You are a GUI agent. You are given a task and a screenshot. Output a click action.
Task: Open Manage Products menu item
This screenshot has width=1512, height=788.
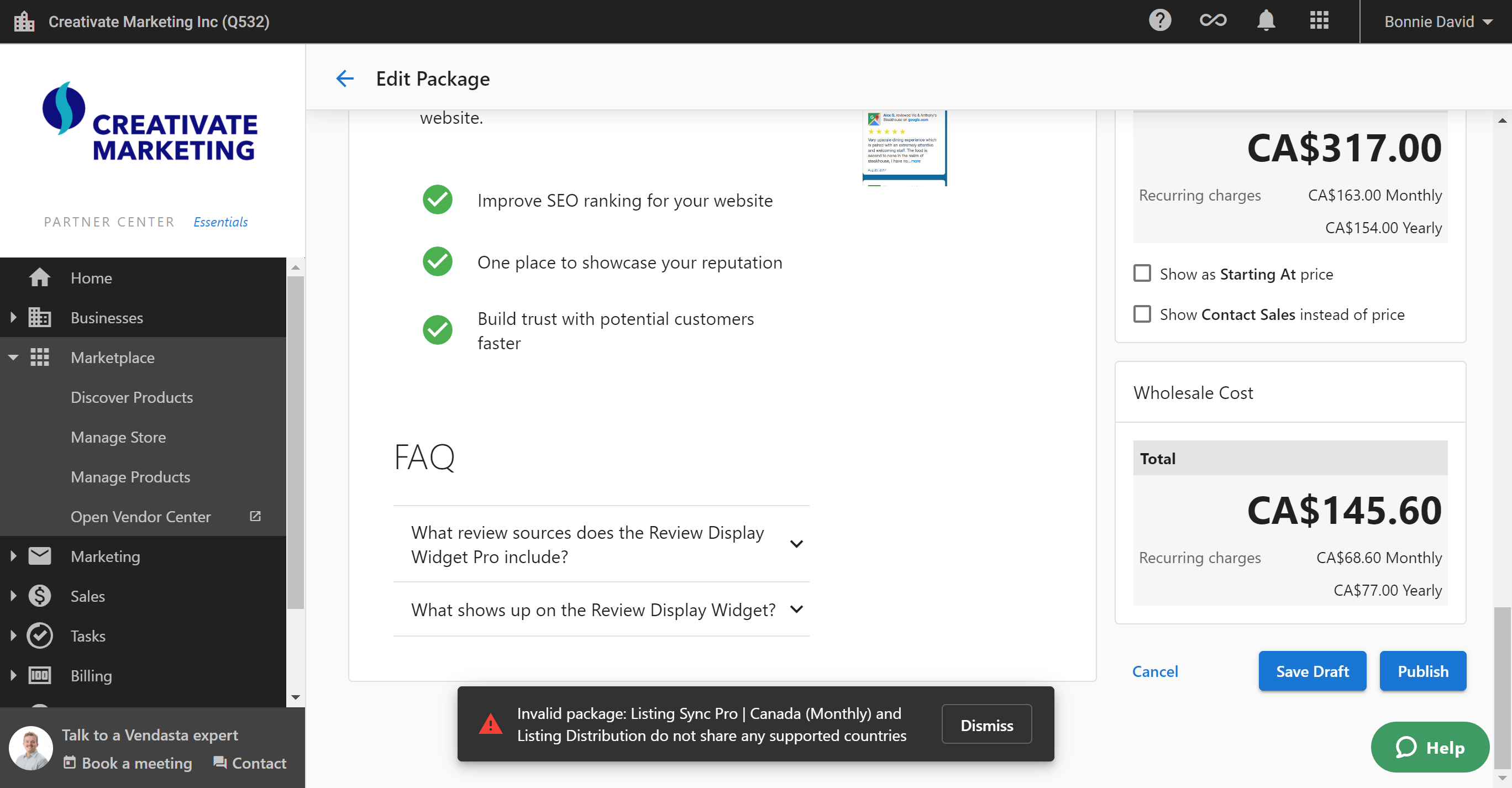click(x=130, y=477)
